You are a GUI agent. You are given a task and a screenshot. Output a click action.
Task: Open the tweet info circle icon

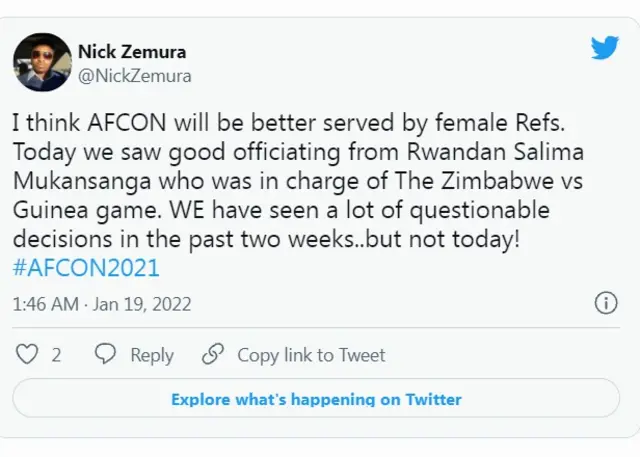click(605, 304)
